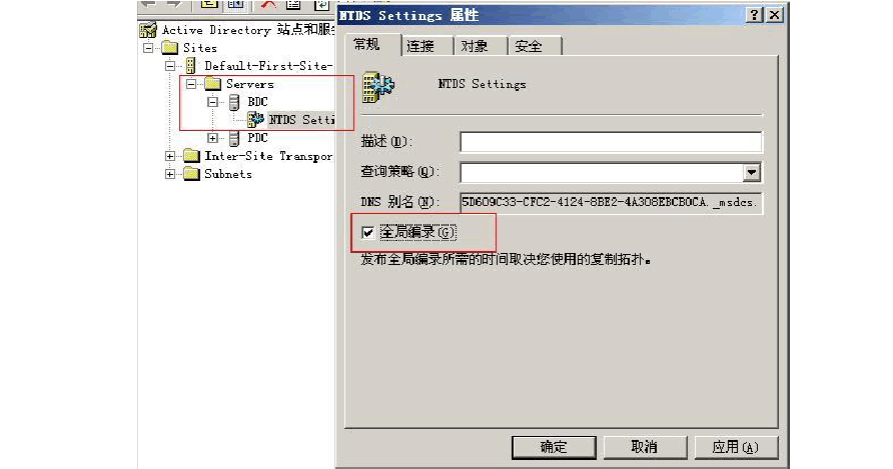Expand the Inter-Site Transports node
Image resolution: width=893 pixels, height=469 pixels.
tap(170, 156)
